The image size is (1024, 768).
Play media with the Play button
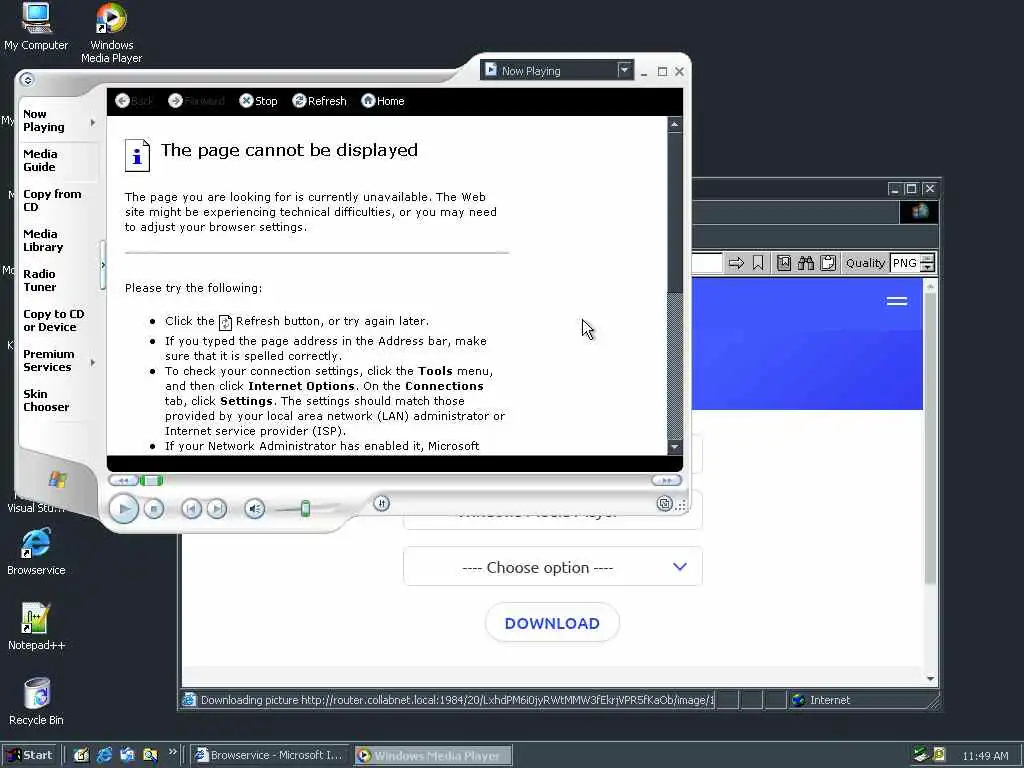[x=123, y=509]
